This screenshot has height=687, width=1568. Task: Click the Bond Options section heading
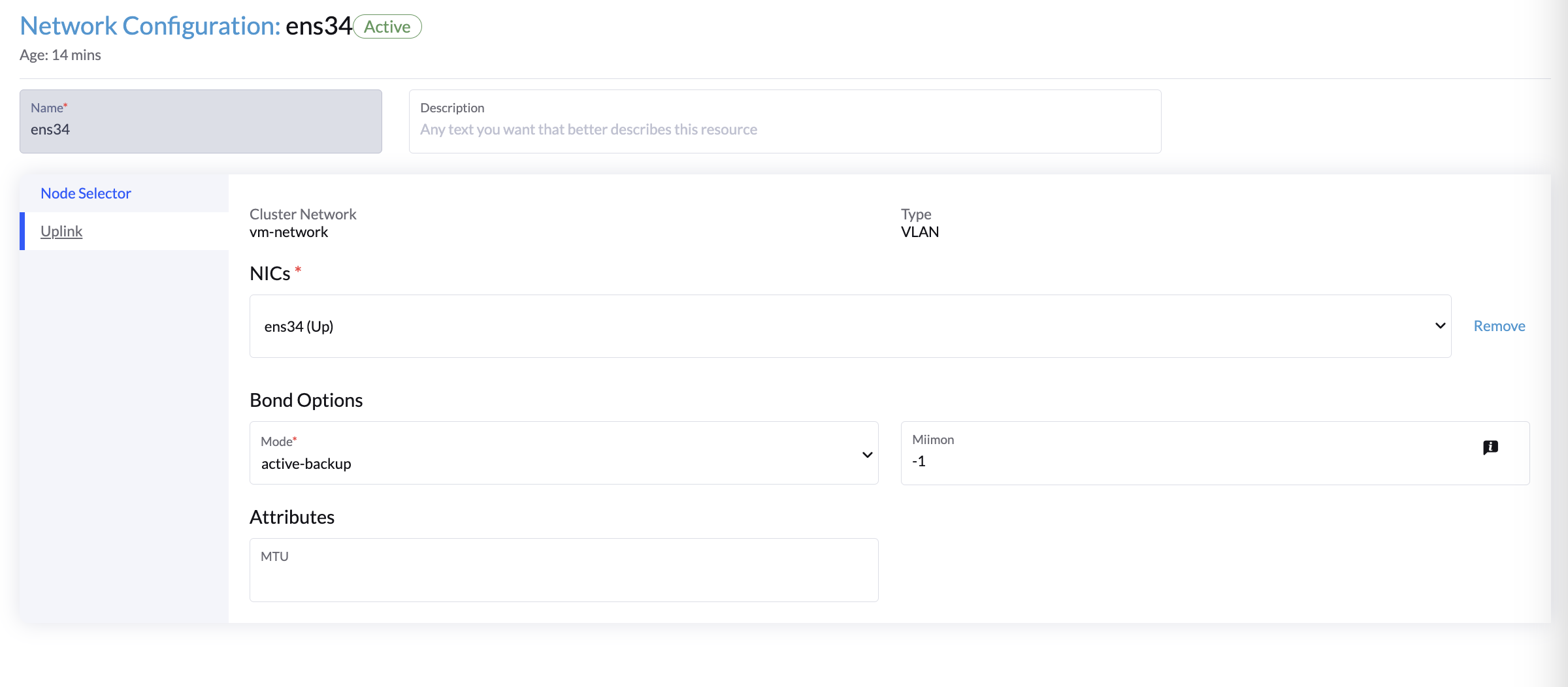(x=306, y=400)
